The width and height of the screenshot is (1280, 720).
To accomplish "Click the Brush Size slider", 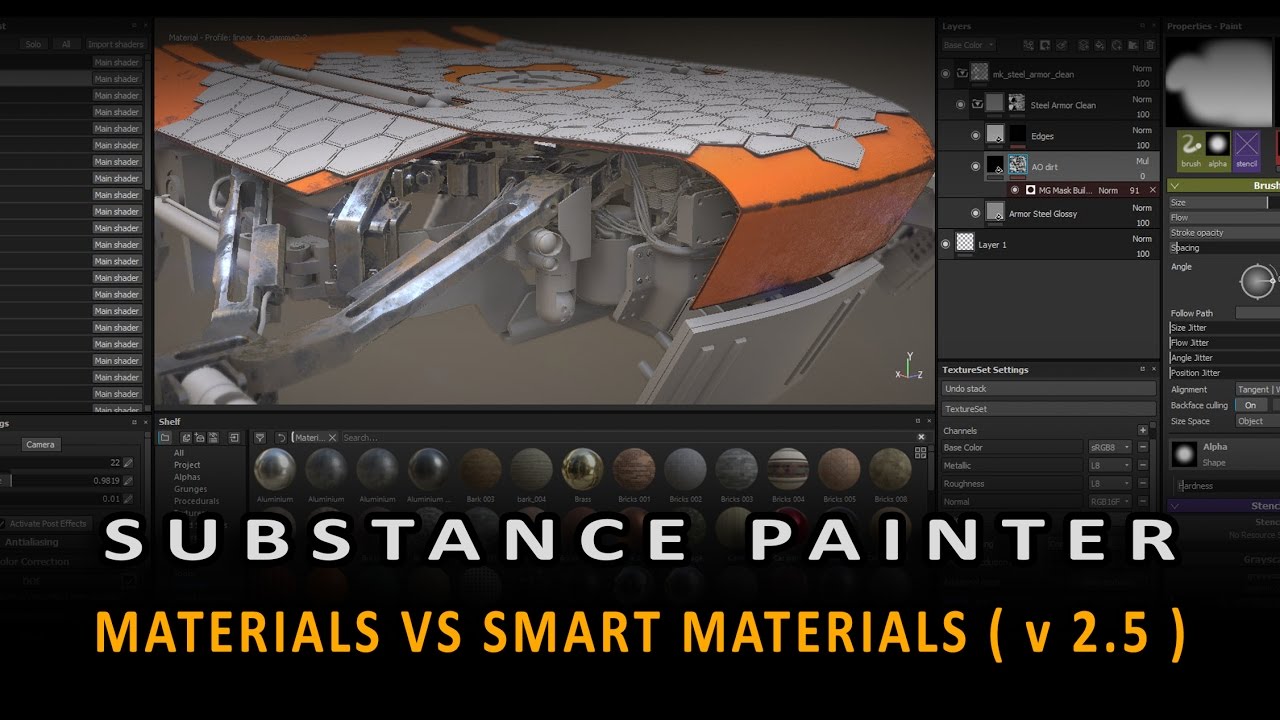I will (x=1224, y=203).
